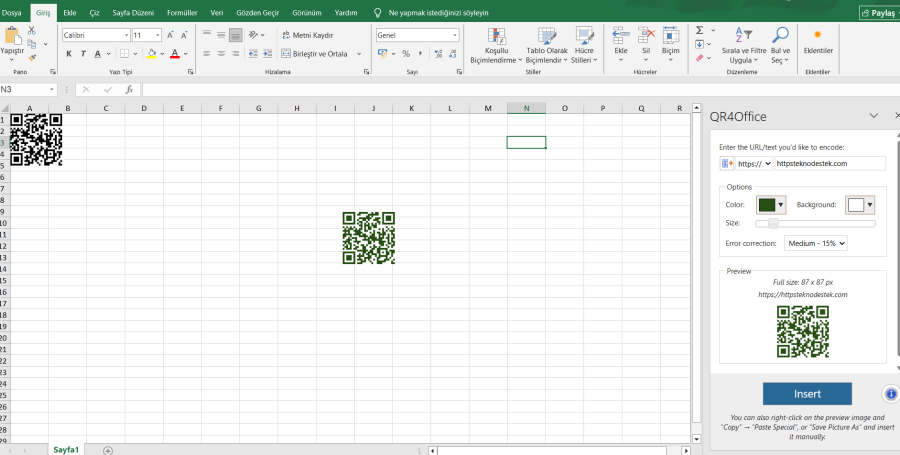Toggle bold K formatting
The image size is (900, 455).
click(x=69, y=54)
